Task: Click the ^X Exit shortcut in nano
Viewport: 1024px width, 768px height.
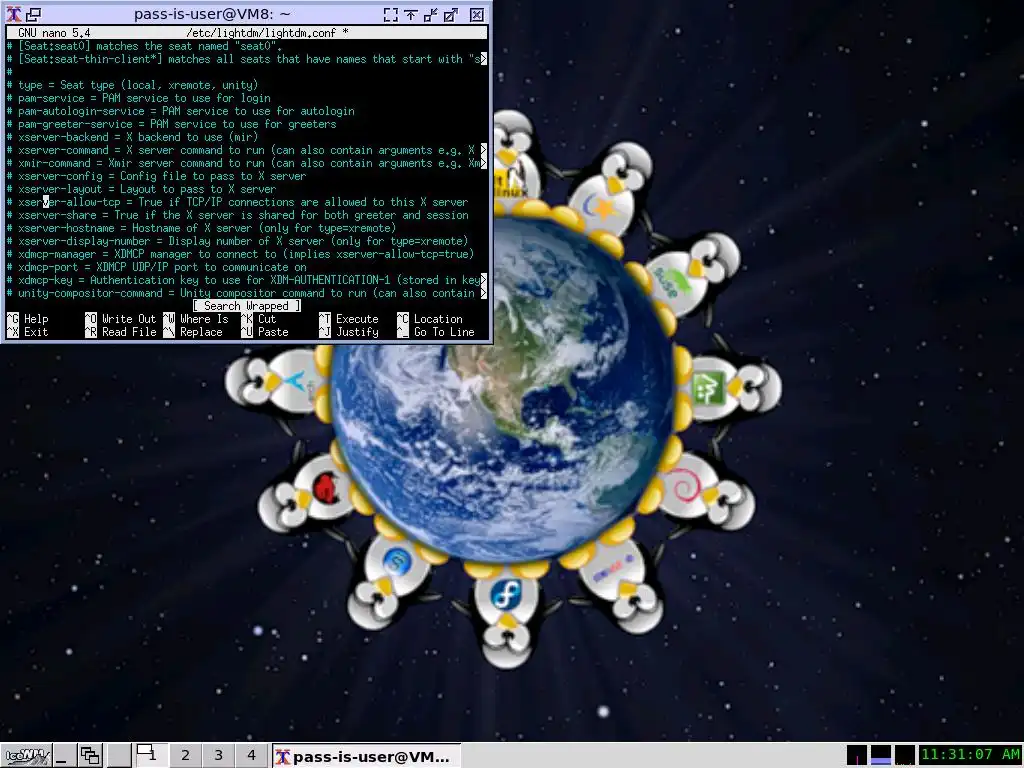Action: point(27,332)
